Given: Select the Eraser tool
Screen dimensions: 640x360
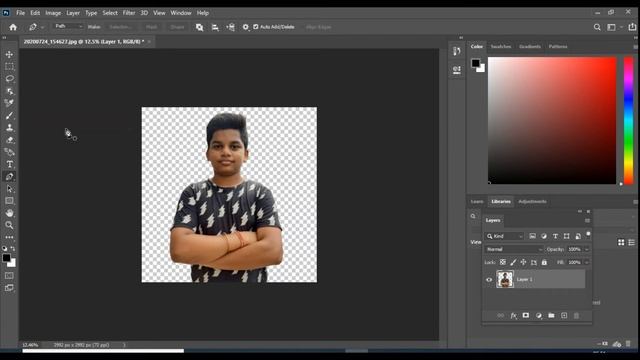Looking at the screenshot, I should coord(9,140).
